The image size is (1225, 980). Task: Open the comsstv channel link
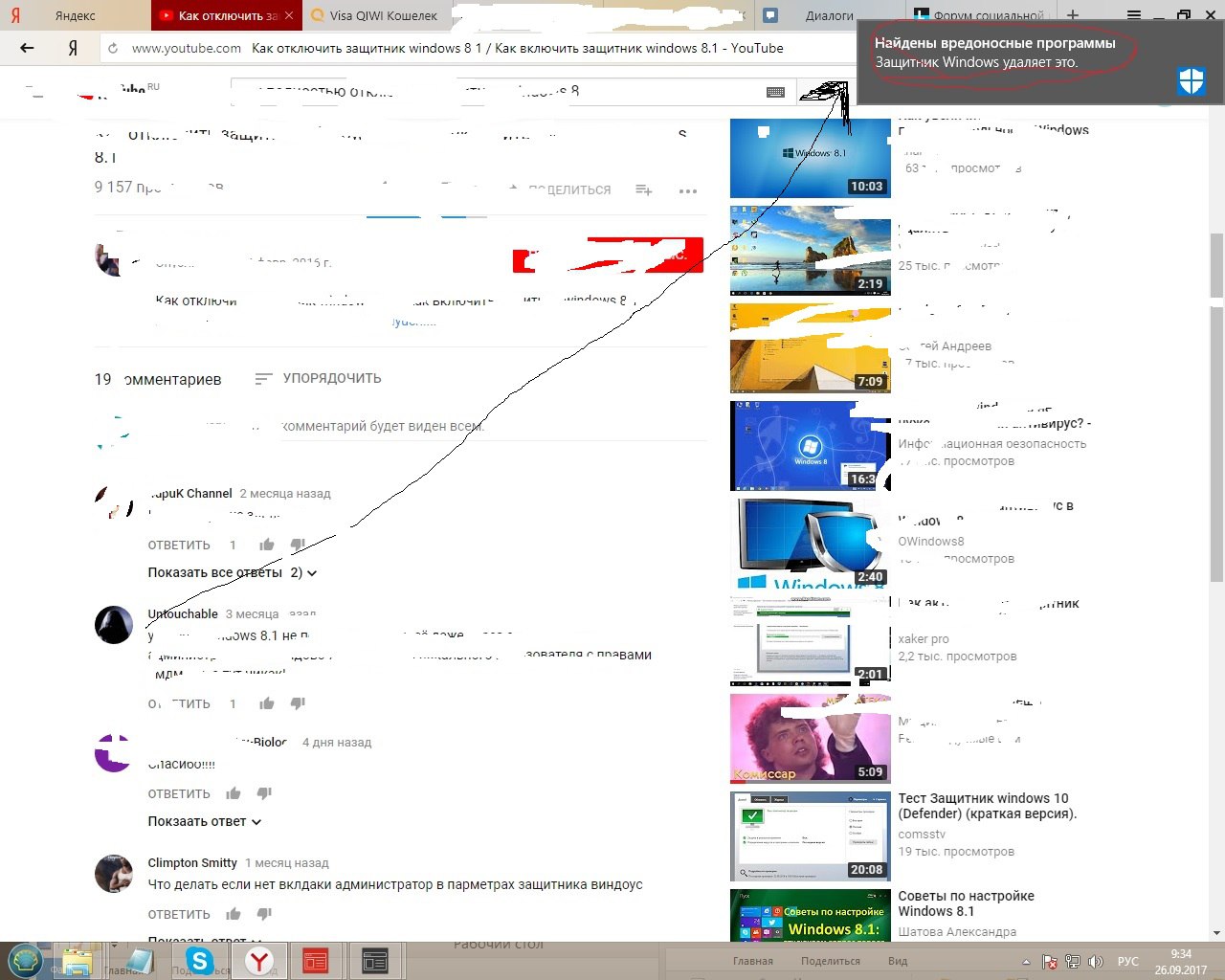[922, 835]
